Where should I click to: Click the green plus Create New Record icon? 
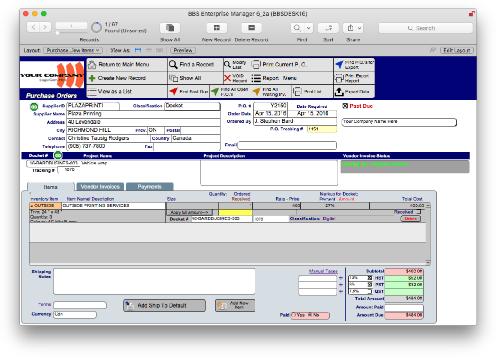pos(92,78)
